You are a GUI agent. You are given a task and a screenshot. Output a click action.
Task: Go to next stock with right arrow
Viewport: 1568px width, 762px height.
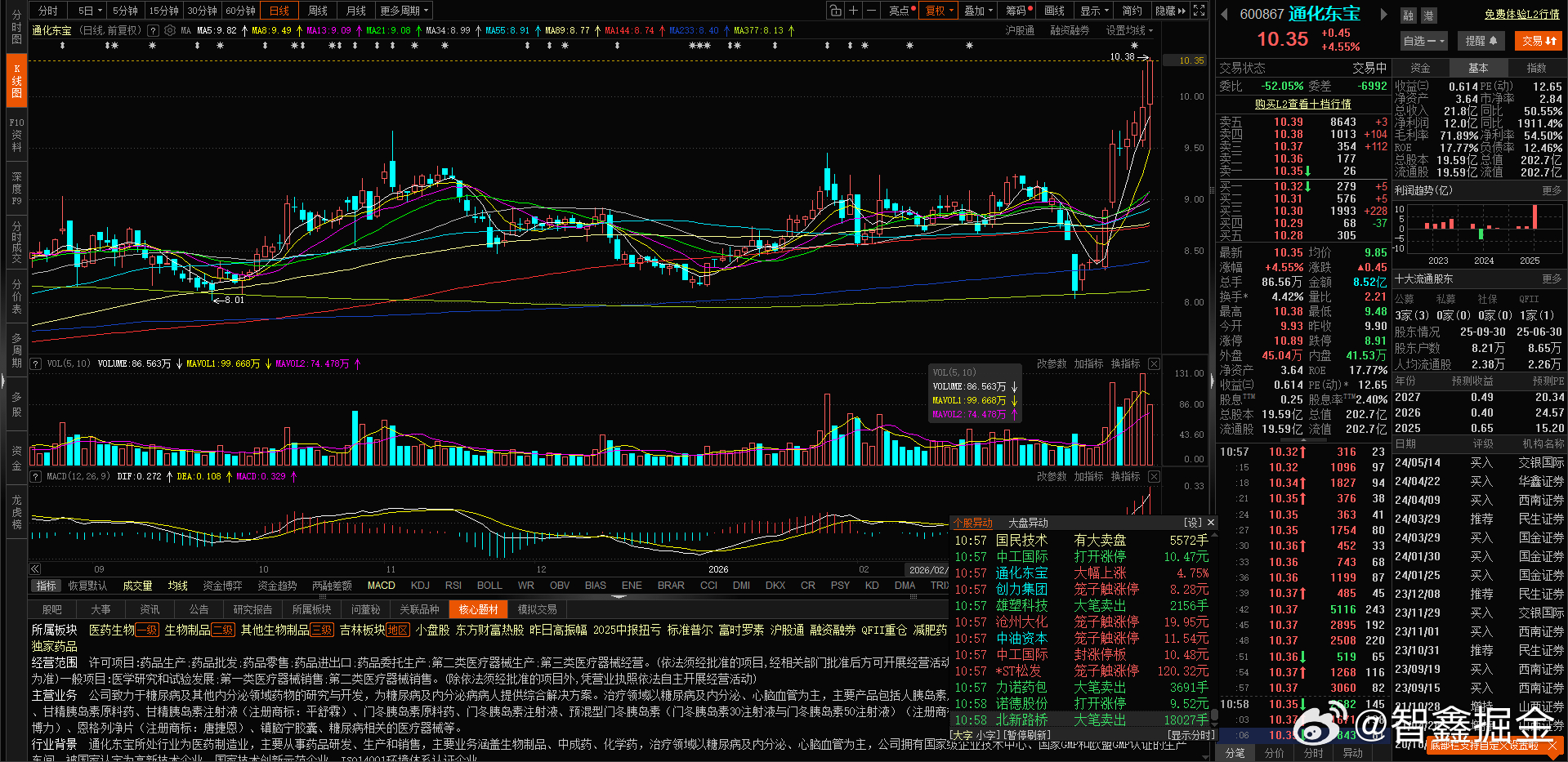[x=1383, y=14]
